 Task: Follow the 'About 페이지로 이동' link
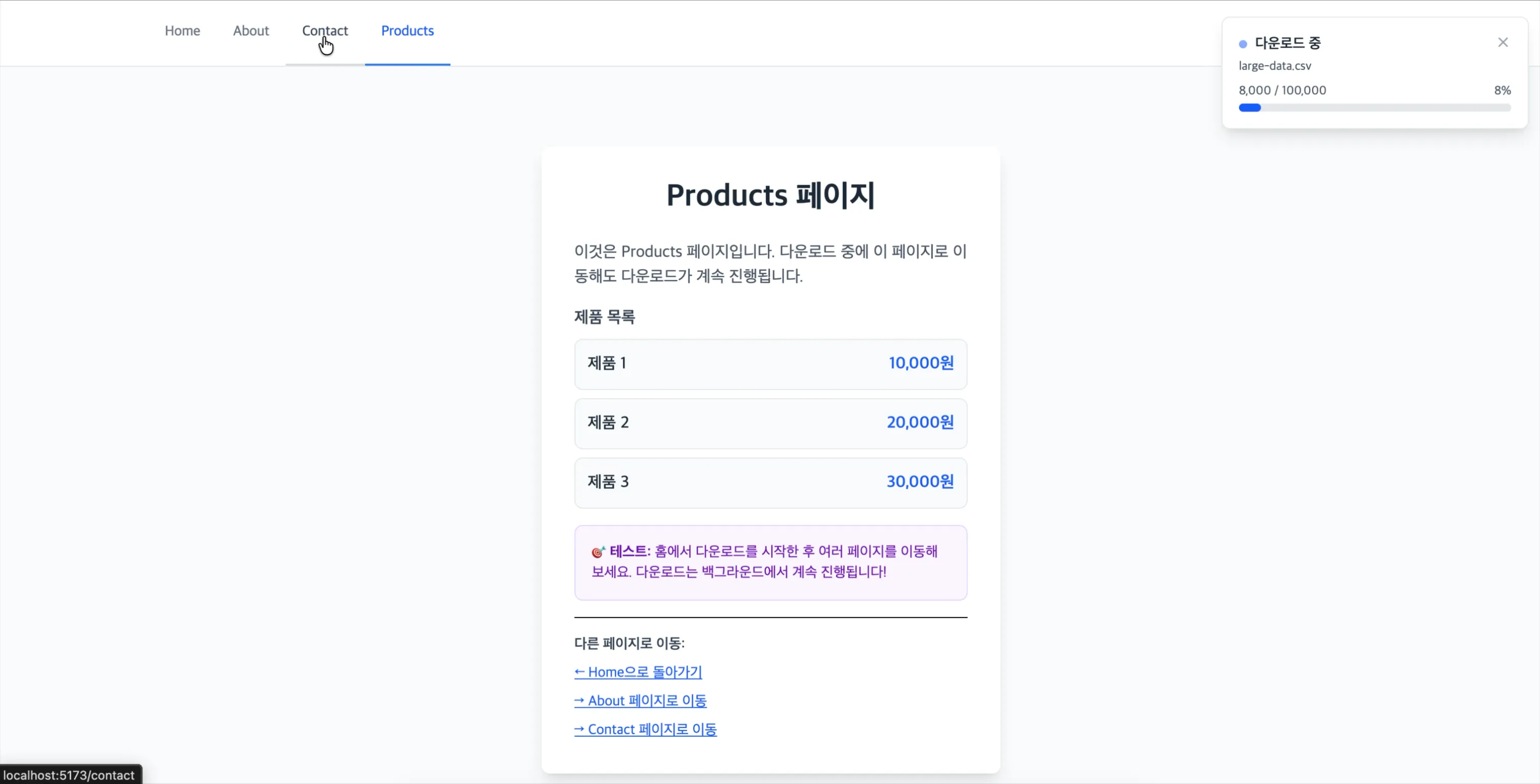[x=640, y=701]
